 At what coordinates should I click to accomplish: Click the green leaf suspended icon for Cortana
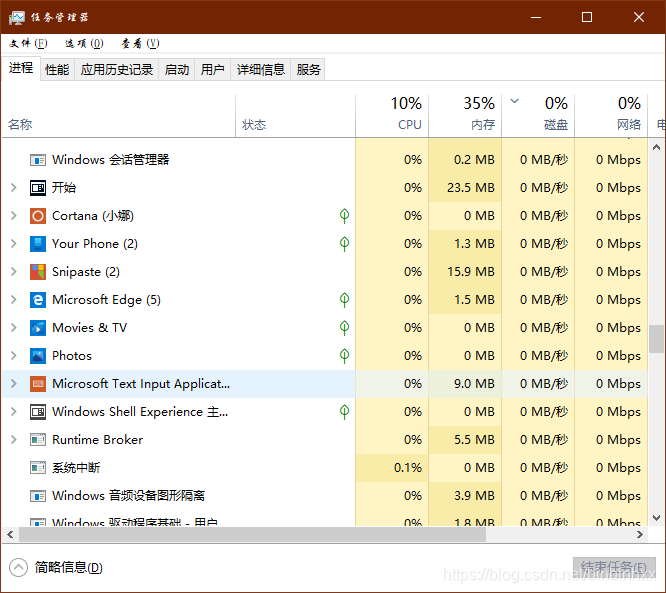click(344, 216)
